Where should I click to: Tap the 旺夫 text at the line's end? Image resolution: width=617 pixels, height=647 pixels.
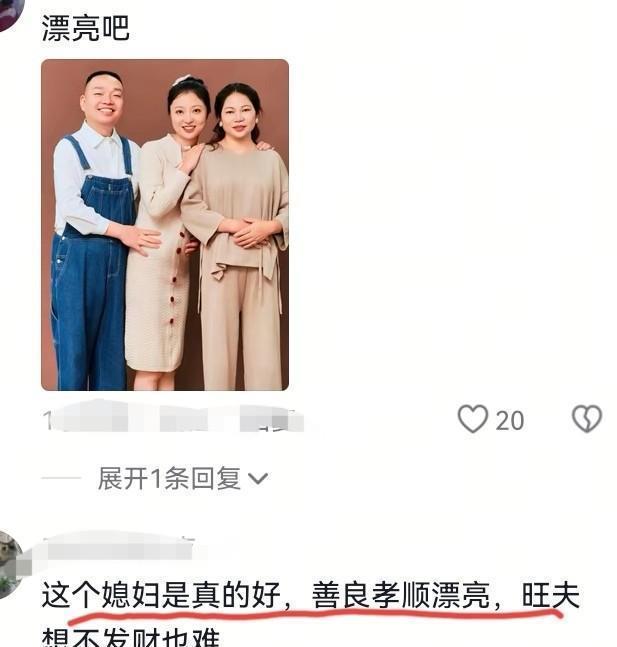tap(551, 595)
